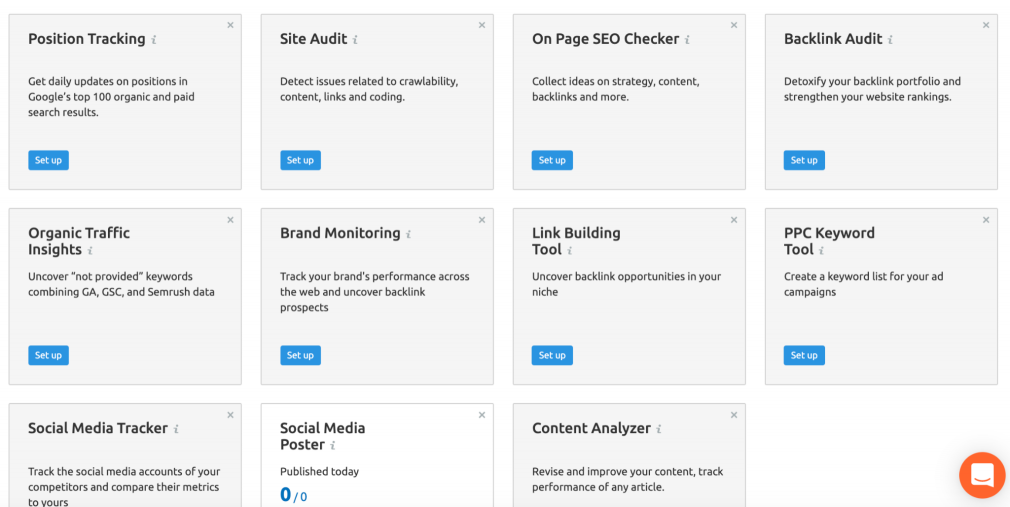Start Backlink Audit setup
Viewport: 1010px width, 507px height.
click(x=804, y=160)
